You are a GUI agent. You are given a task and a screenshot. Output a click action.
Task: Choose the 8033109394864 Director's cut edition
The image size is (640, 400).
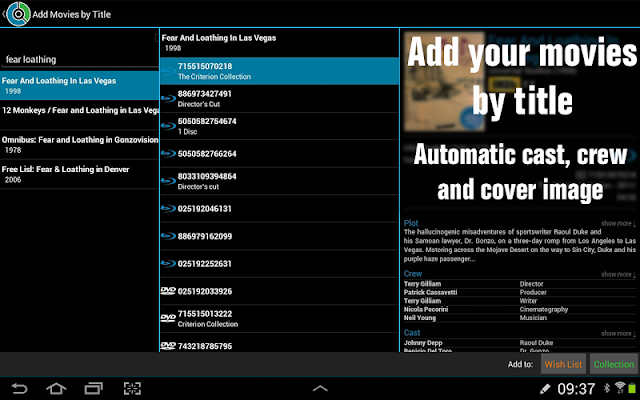280,181
